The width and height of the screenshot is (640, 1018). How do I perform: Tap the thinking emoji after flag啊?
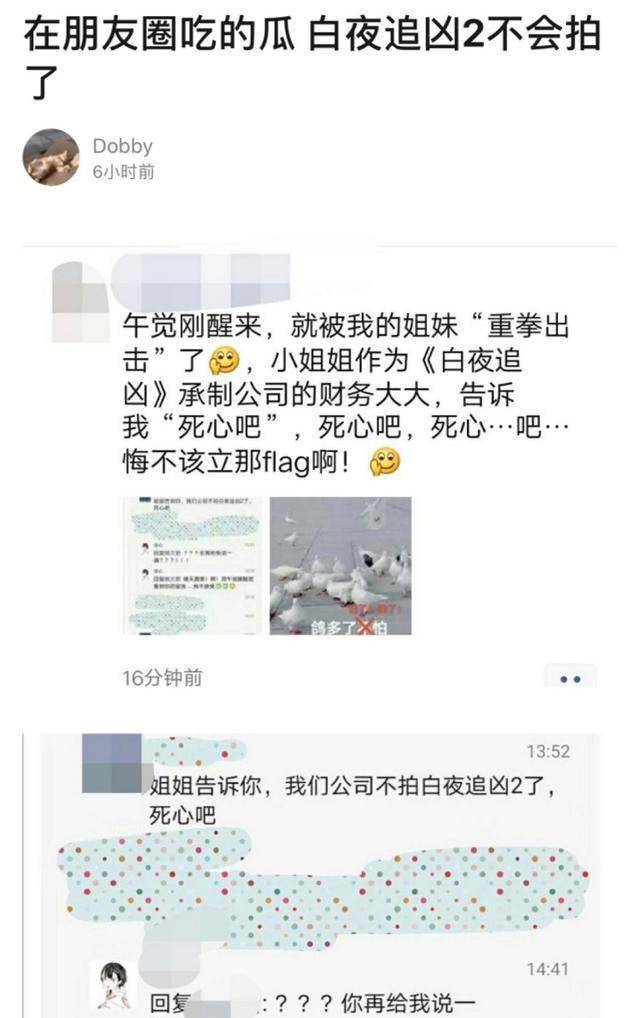point(384,462)
